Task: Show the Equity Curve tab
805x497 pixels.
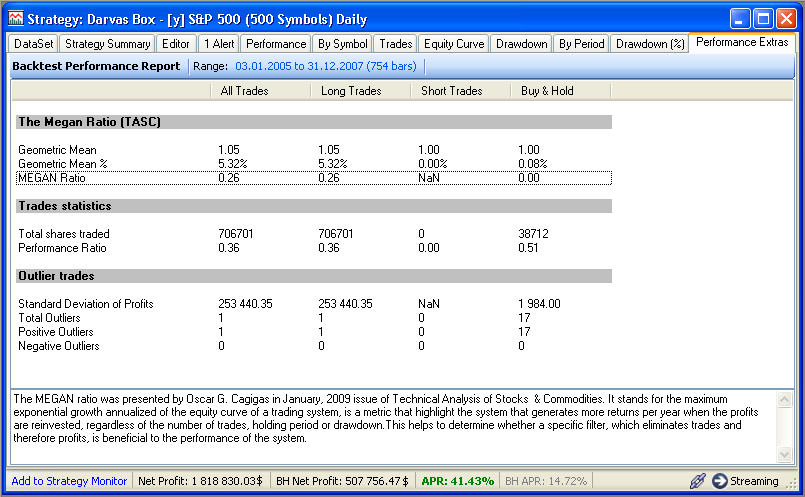Action: click(454, 44)
